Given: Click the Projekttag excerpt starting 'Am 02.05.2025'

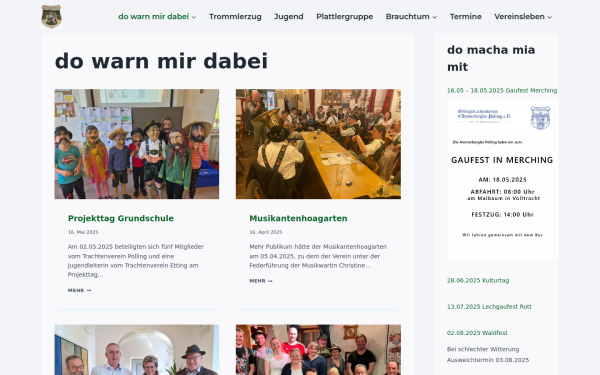Looking at the screenshot, I should (136, 261).
